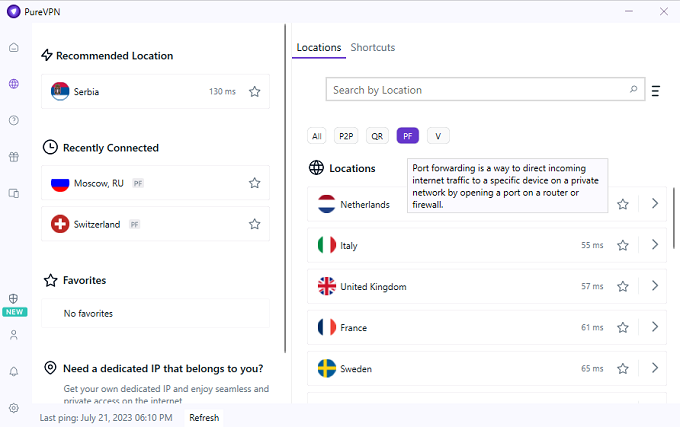Favorite Serbia with the star
Viewport: 680px width, 427px height.
point(254,92)
